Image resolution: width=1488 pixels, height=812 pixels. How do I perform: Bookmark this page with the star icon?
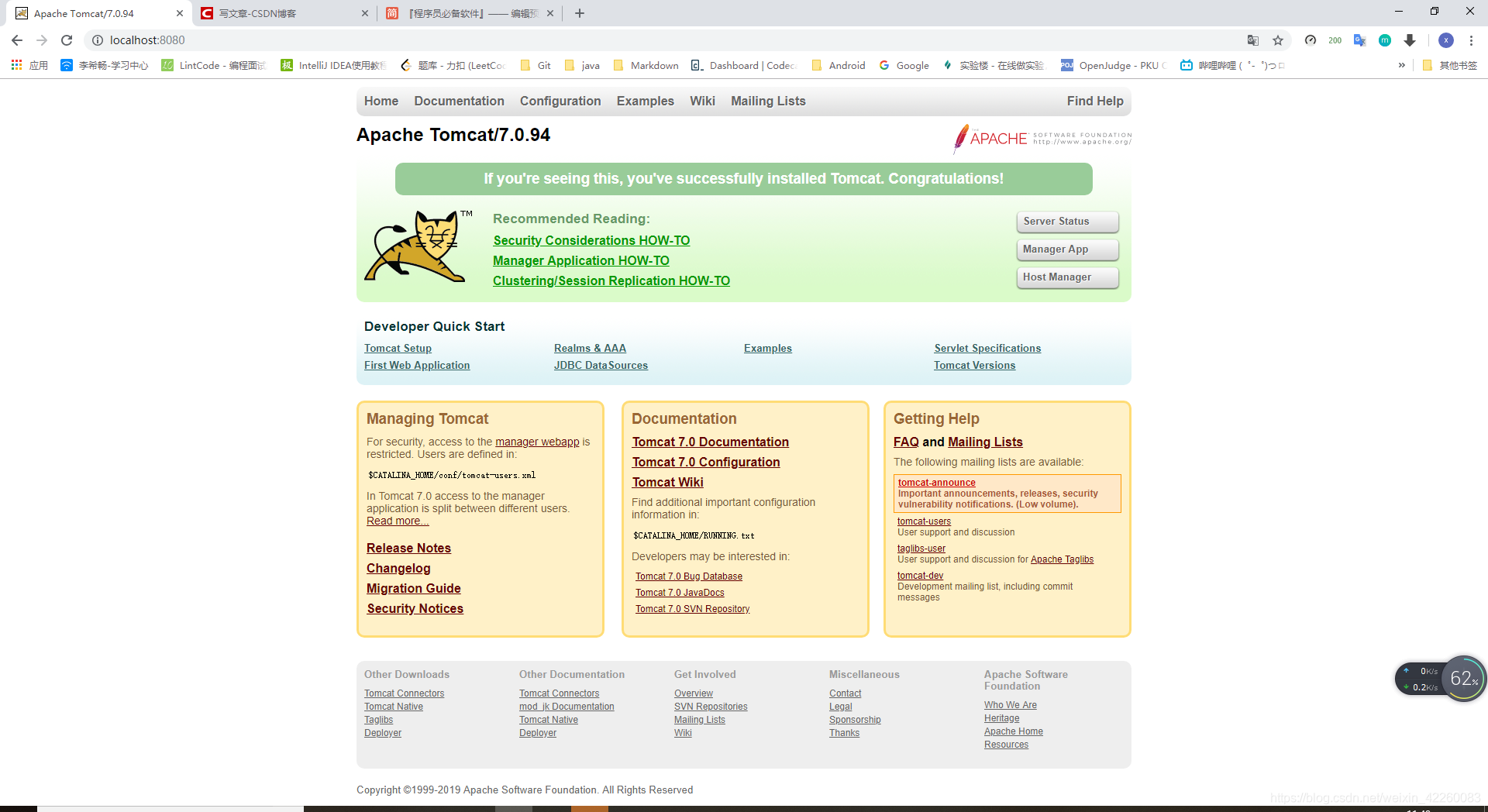[x=1278, y=40]
